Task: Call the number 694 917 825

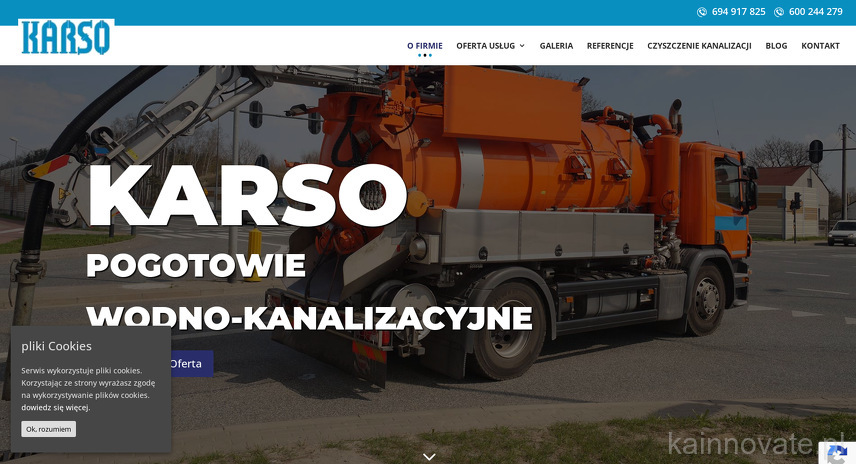Action: 739,11
